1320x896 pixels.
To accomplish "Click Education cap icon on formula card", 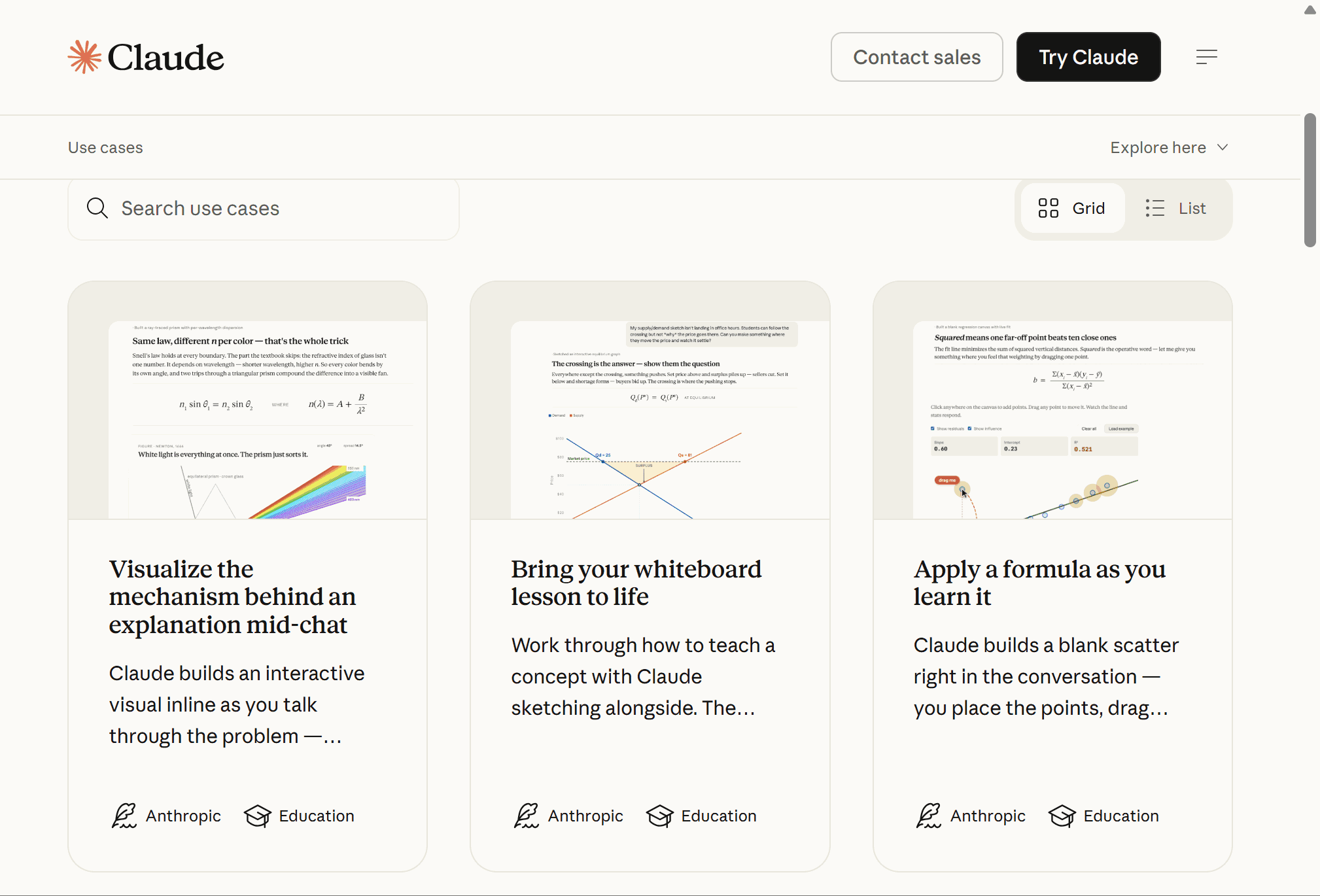I will pos(1062,816).
